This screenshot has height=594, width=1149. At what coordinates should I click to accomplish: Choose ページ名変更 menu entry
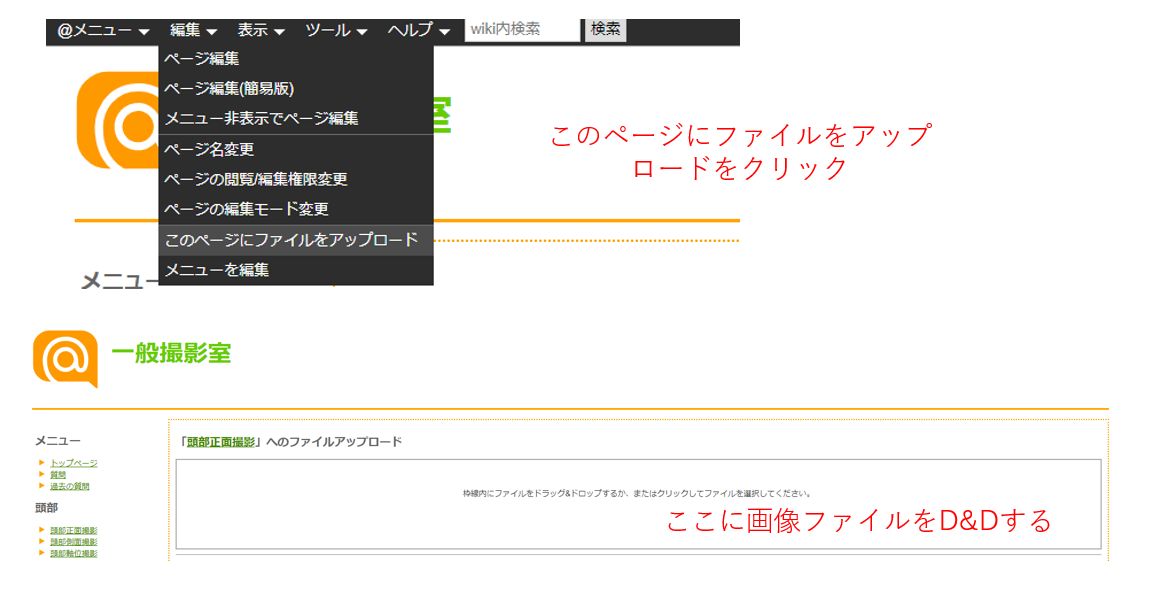(x=209, y=149)
